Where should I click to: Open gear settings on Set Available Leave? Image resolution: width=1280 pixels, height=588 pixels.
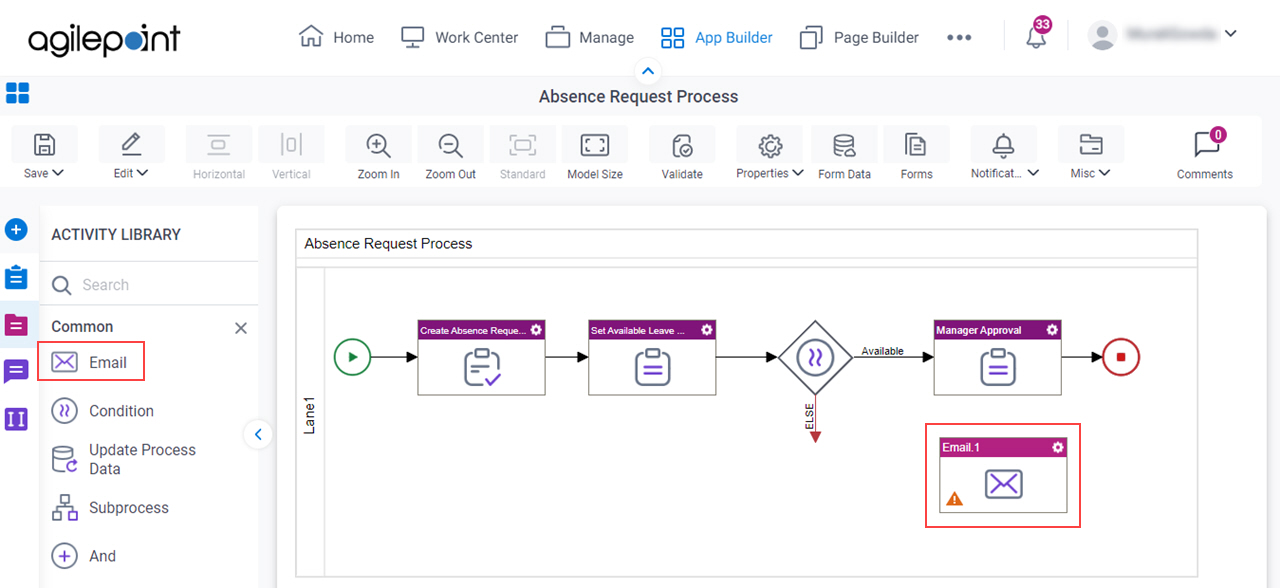pos(707,330)
